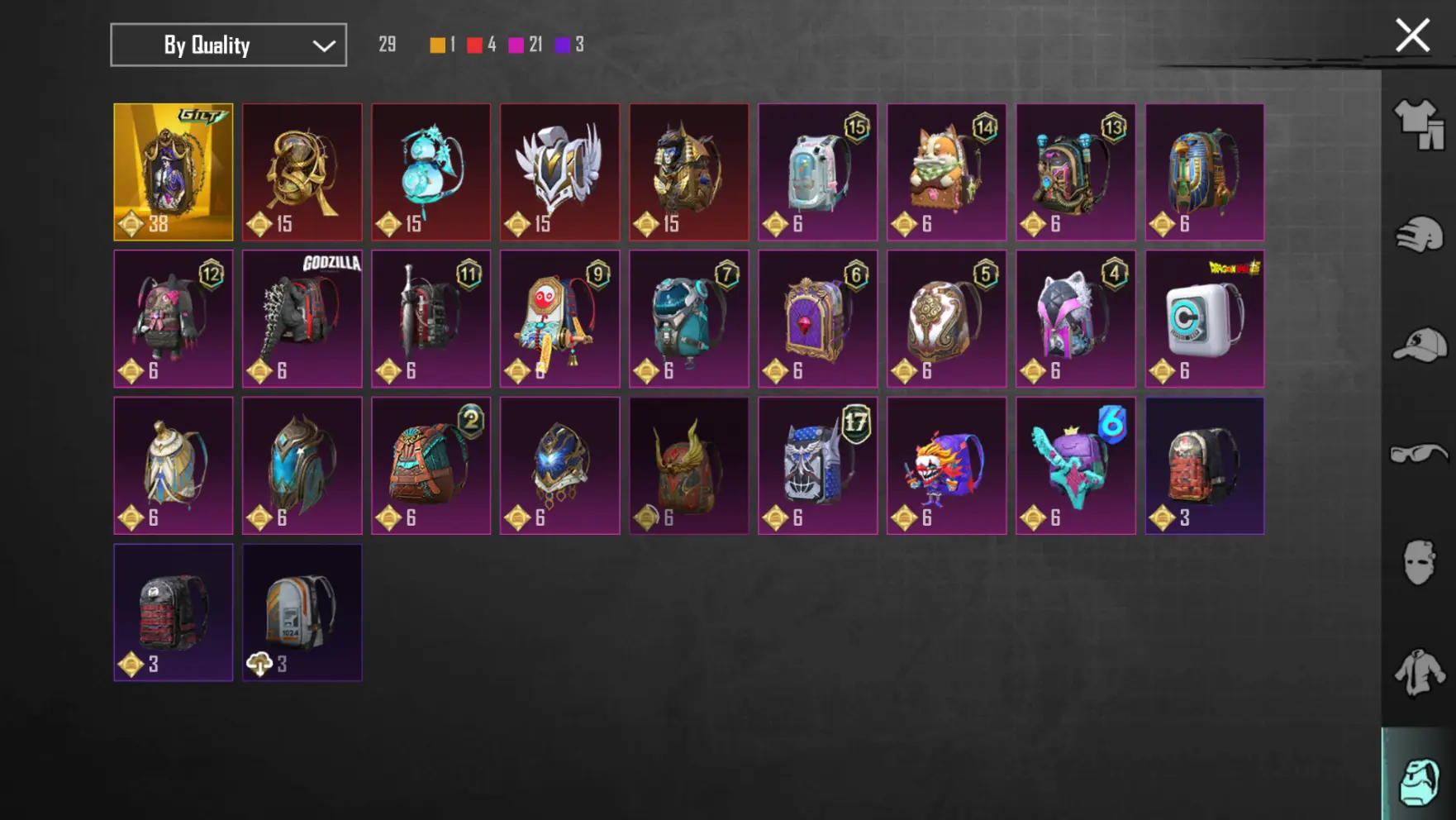Open the face mask category icon
The width and height of the screenshot is (1456, 820).
1419,563
